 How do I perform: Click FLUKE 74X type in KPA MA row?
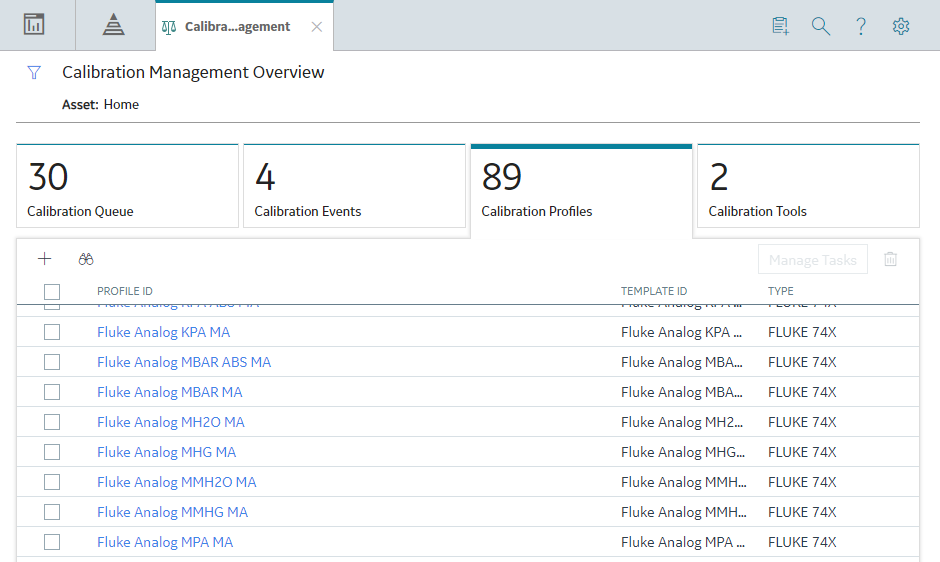point(802,332)
